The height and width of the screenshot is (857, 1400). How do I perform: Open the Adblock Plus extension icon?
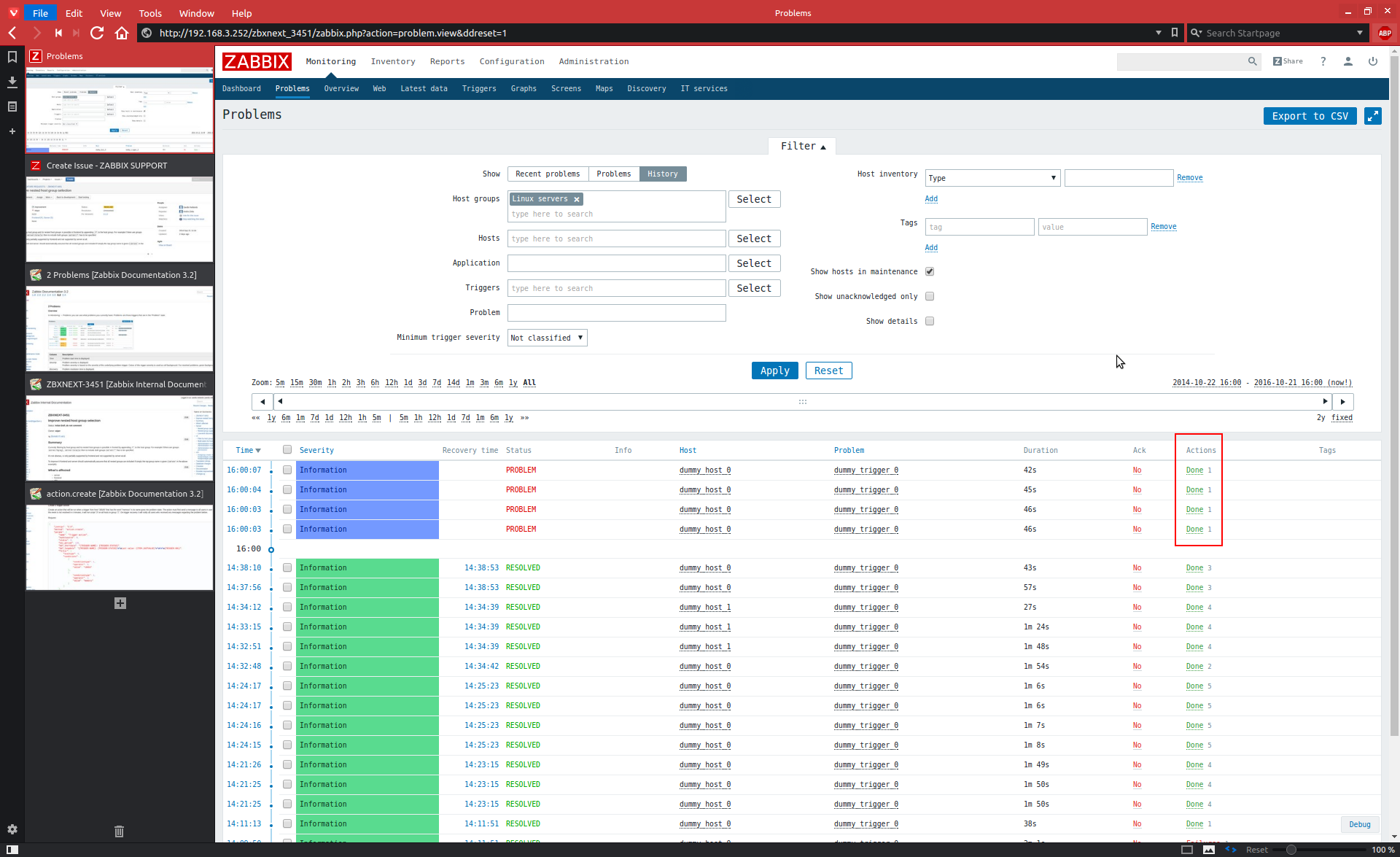1385,33
